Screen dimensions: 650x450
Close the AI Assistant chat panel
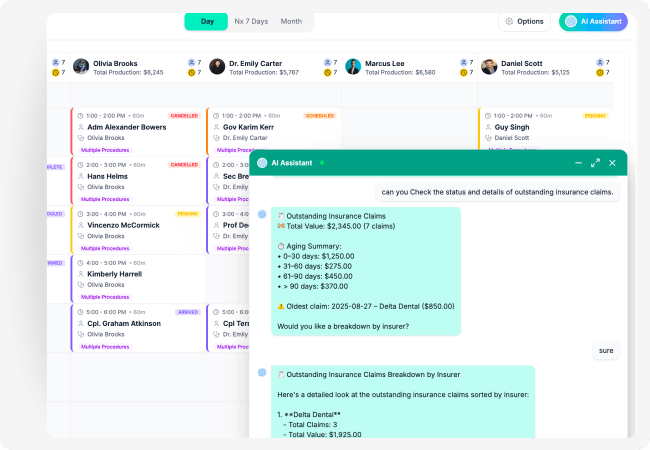(x=612, y=163)
